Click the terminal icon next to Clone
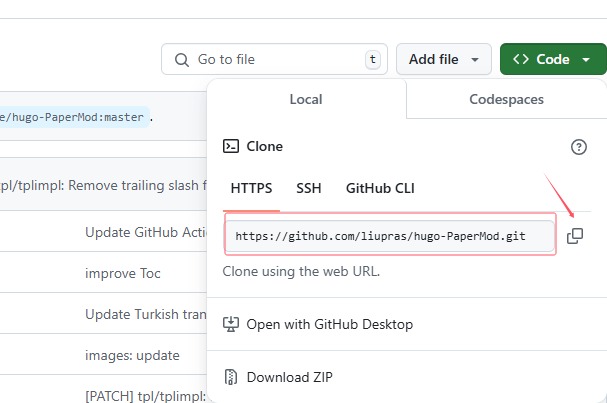 (x=230, y=146)
